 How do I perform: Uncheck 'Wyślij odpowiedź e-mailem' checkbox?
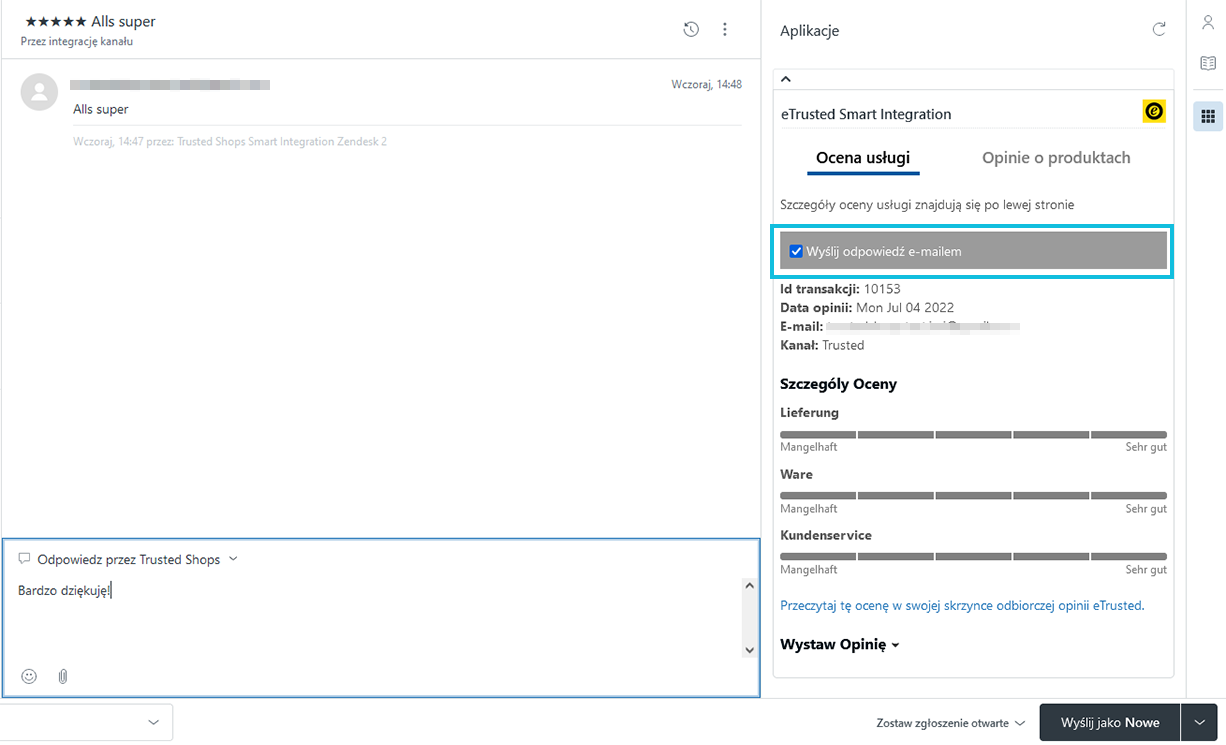pyautogui.click(x=796, y=252)
